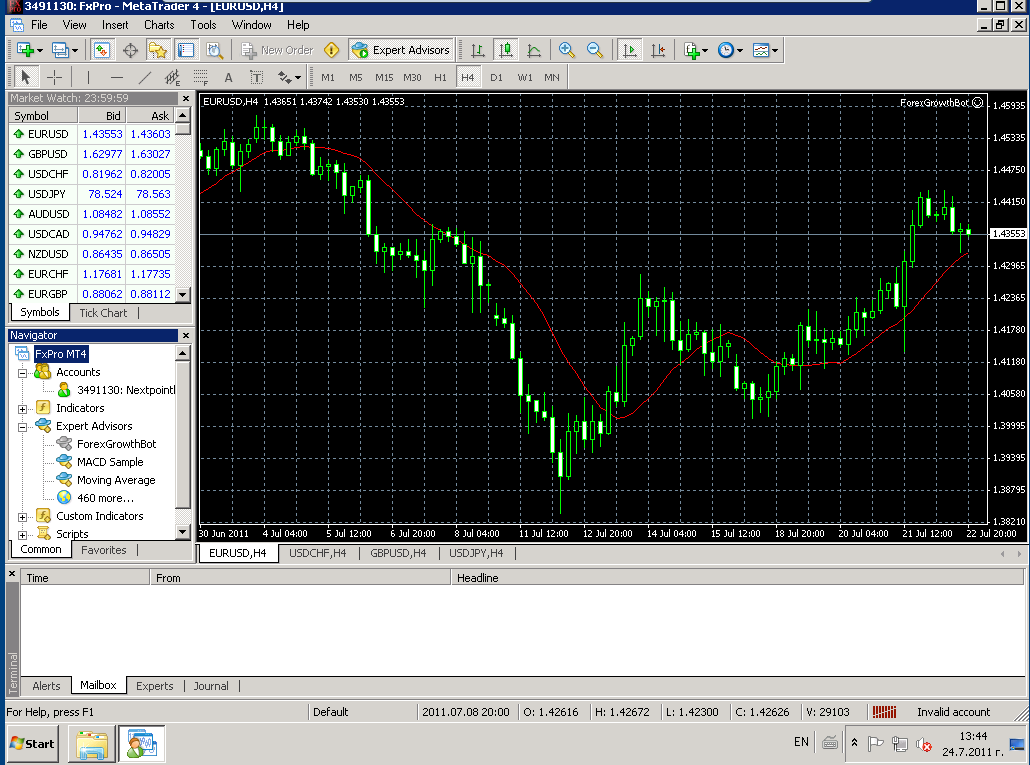This screenshot has height=765, width=1030.
Task: Click the Moving Average expert icon
Action: pyautogui.click(x=64, y=479)
